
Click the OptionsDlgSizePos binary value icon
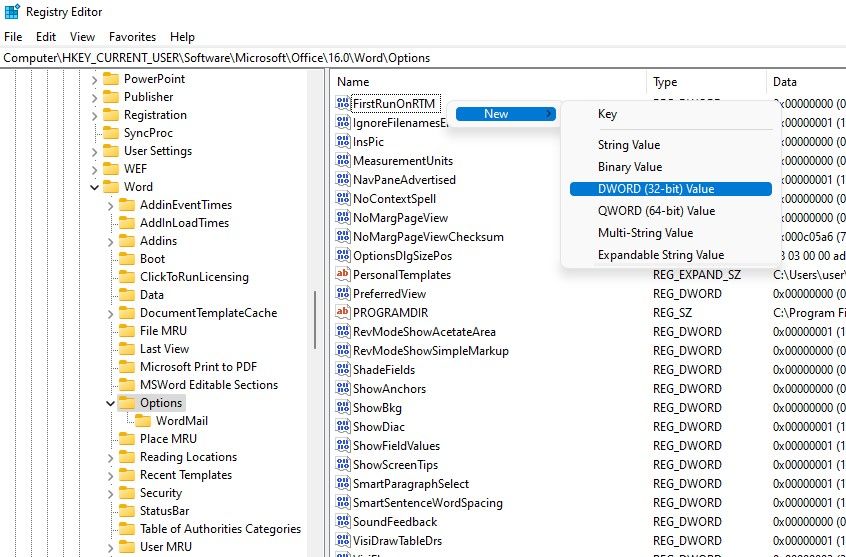coord(343,255)
